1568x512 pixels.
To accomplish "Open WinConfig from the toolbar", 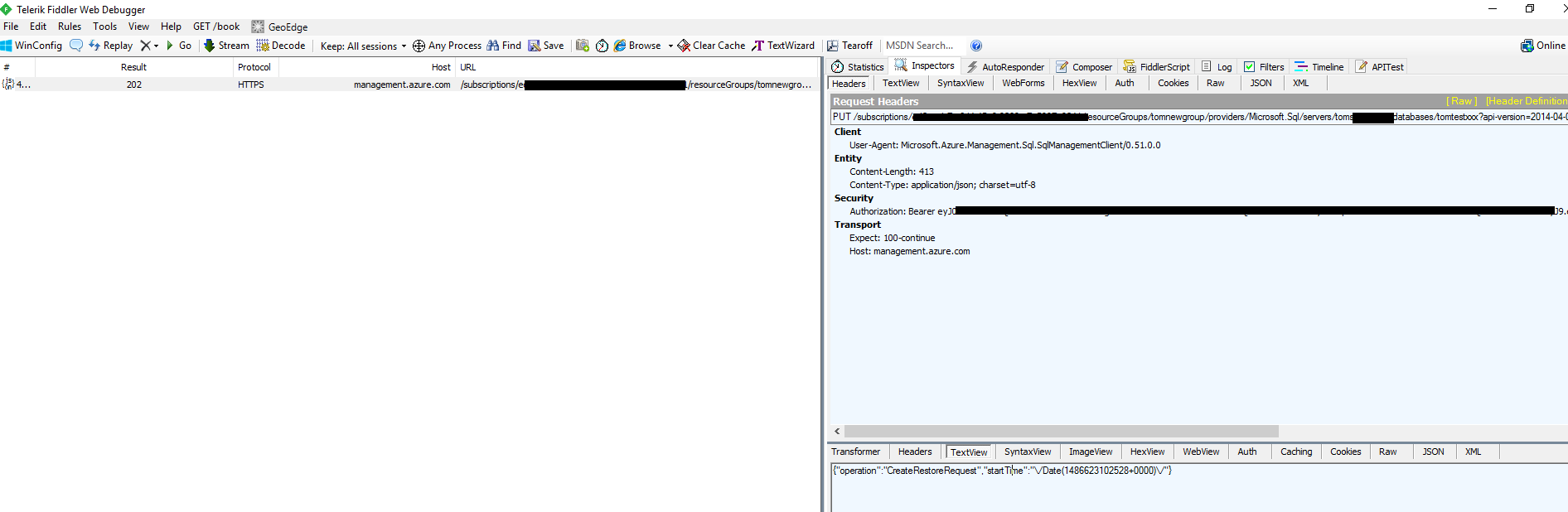I will [31, 46].
